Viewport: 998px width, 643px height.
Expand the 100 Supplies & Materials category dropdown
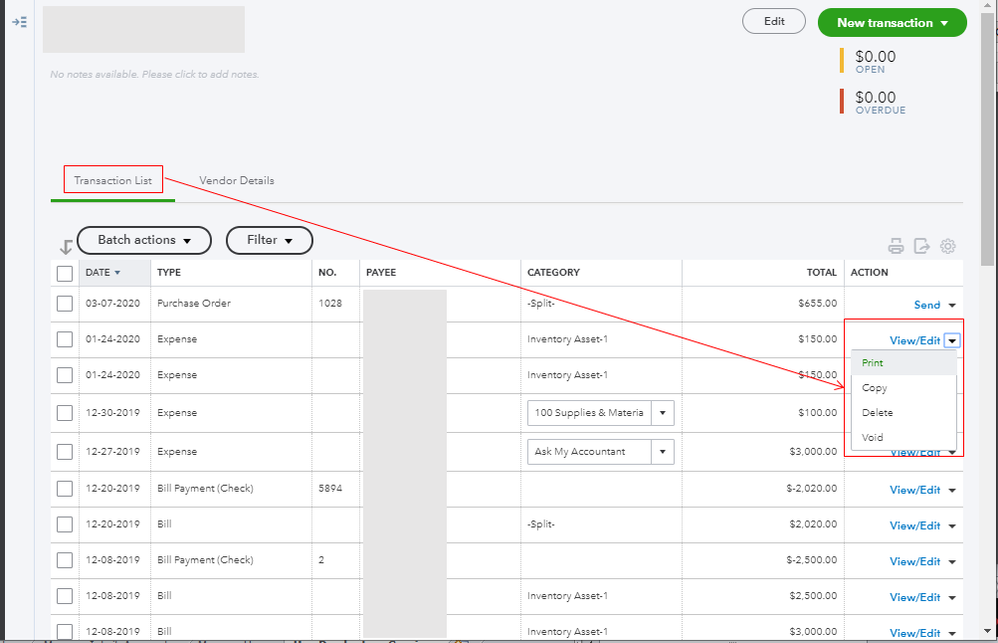pos(664,413)
